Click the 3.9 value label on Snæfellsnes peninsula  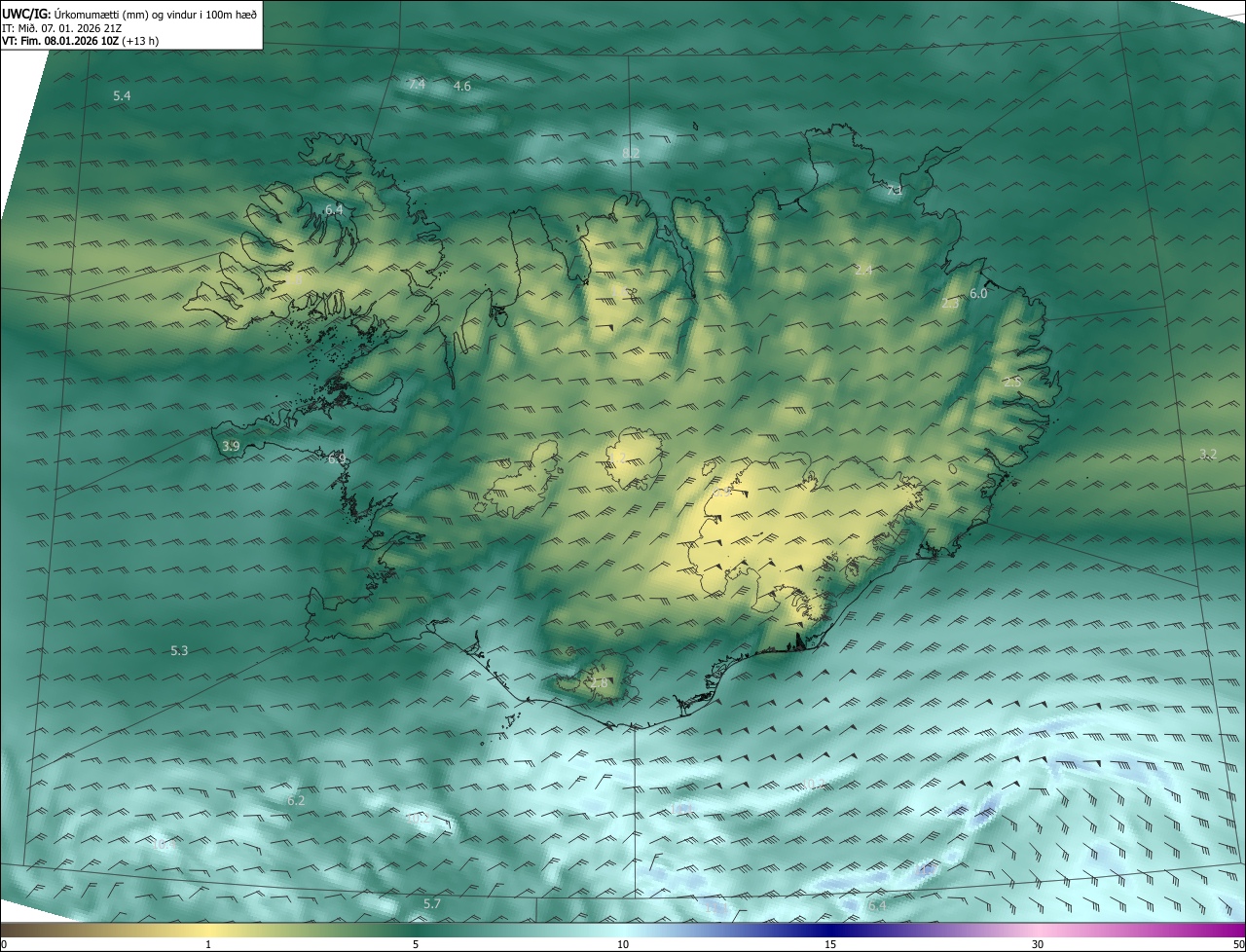tap(231, 446)
